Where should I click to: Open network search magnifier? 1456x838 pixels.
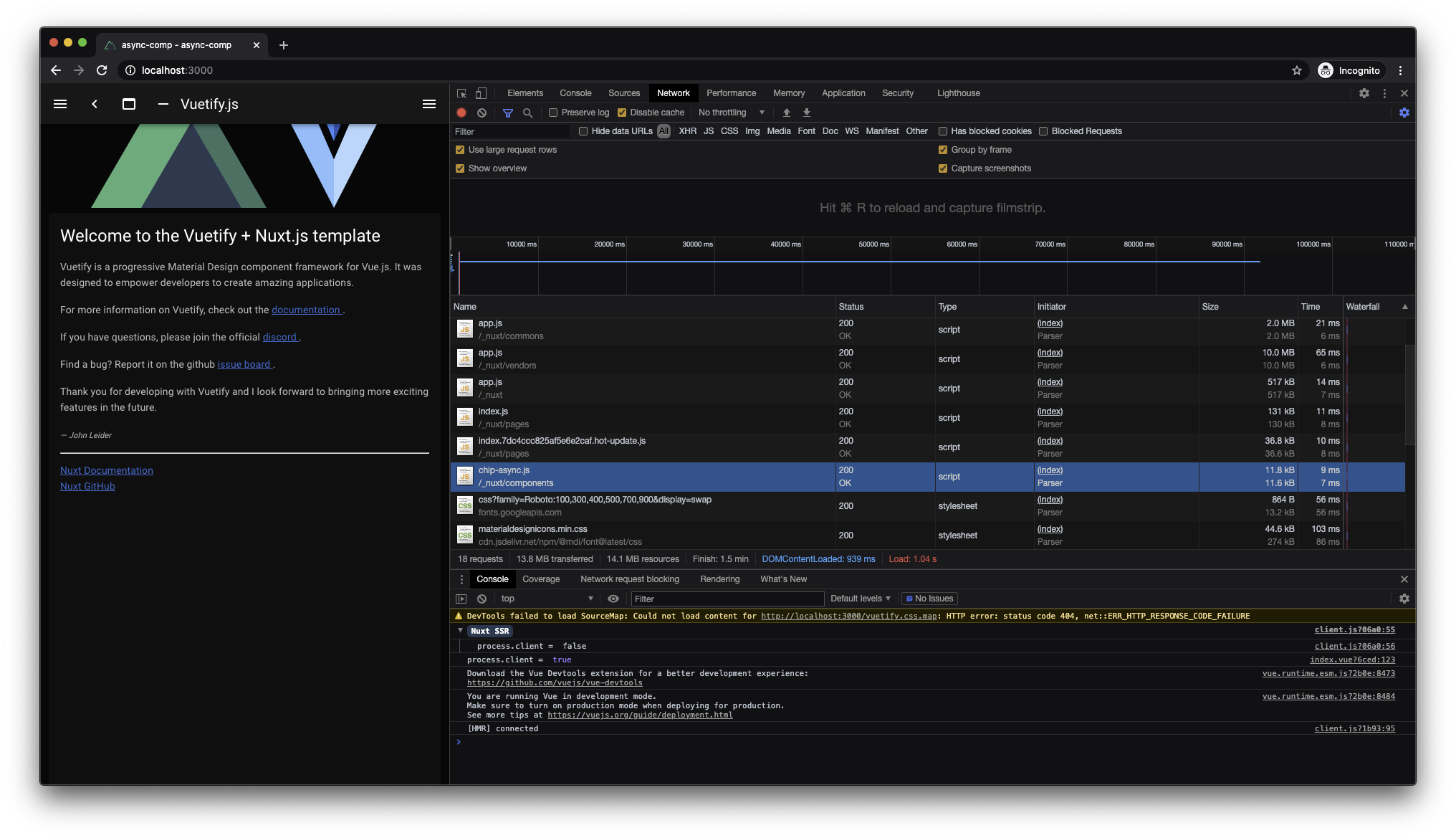[527, 113]
